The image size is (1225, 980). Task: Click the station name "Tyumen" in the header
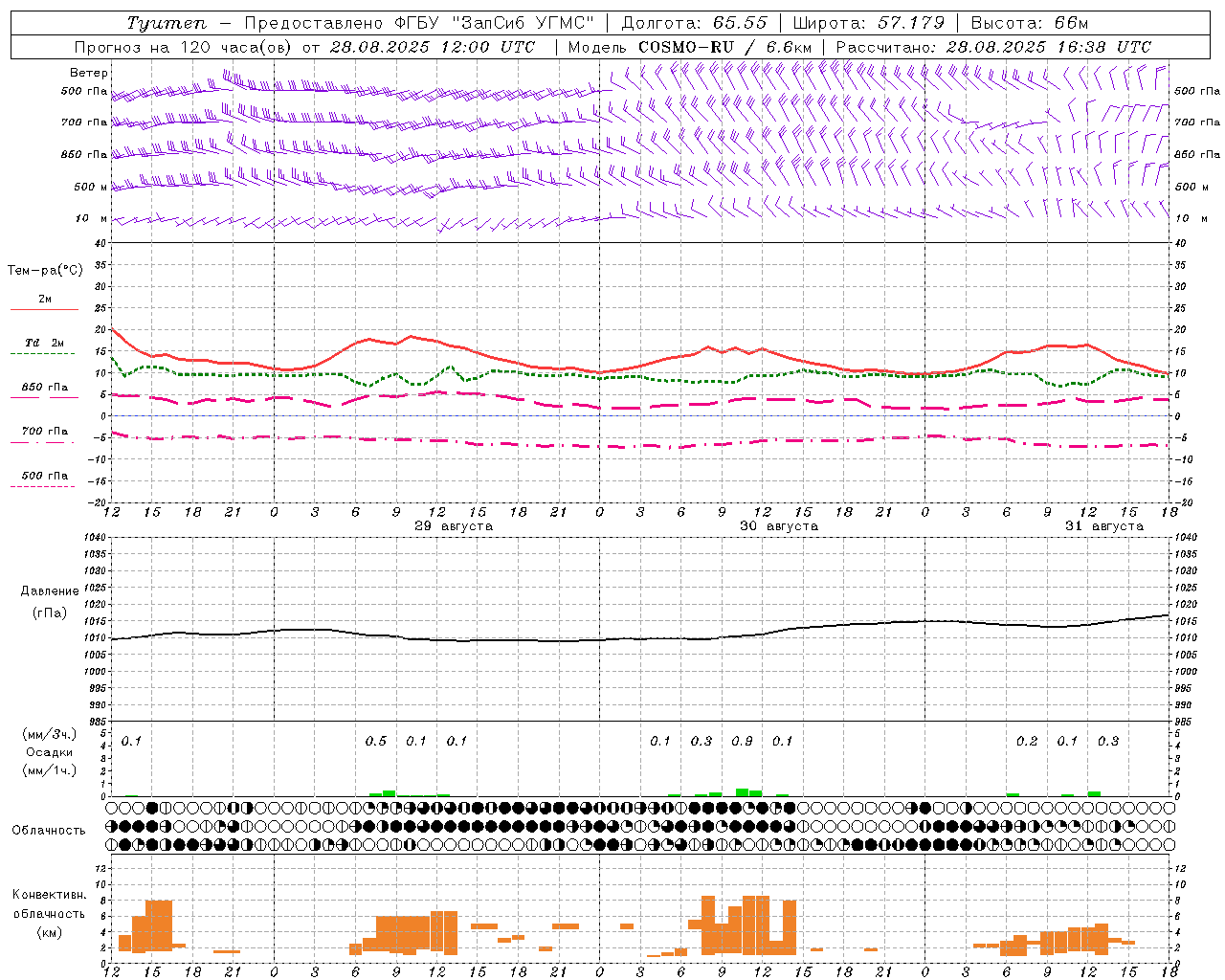pos(167,23)
